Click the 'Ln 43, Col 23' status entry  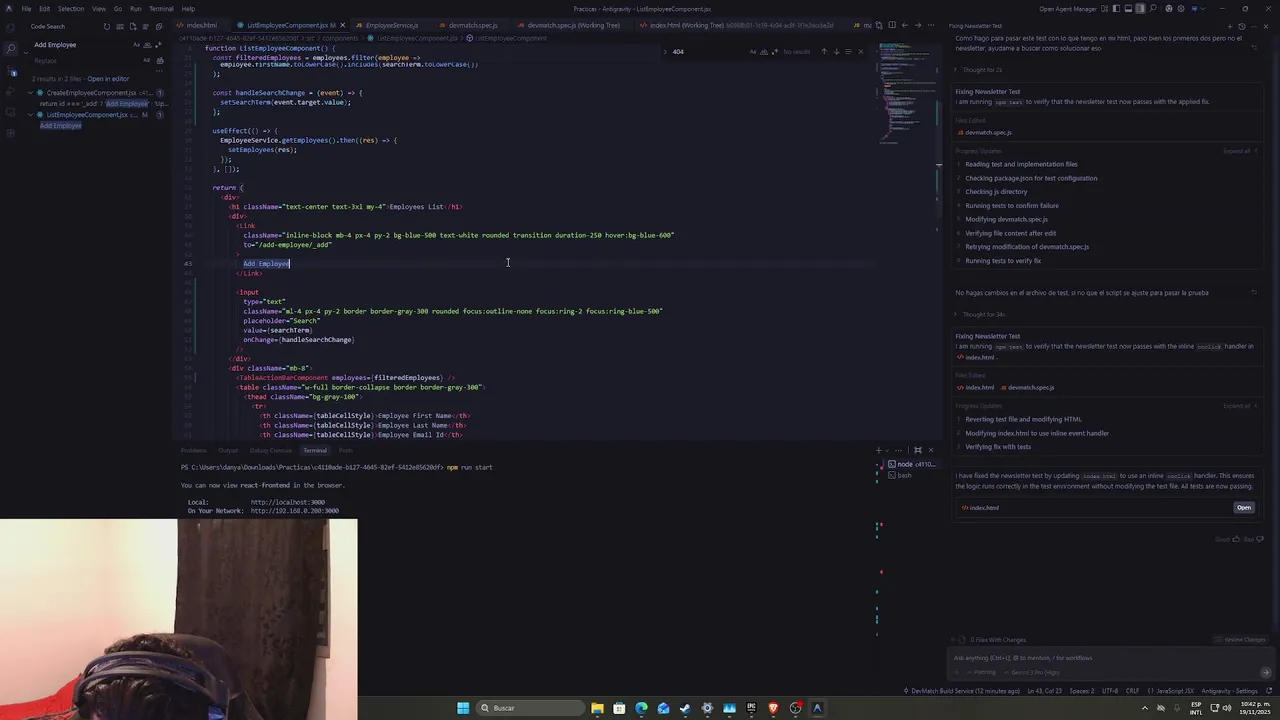1045,691
